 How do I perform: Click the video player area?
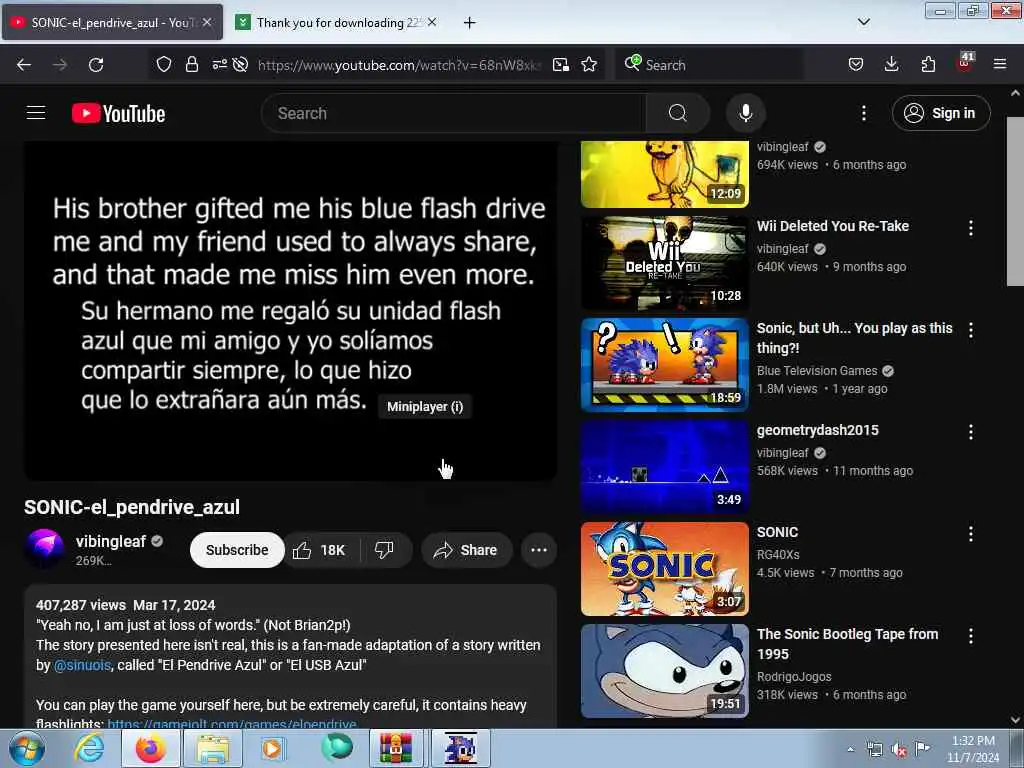[x=291, y=311]
